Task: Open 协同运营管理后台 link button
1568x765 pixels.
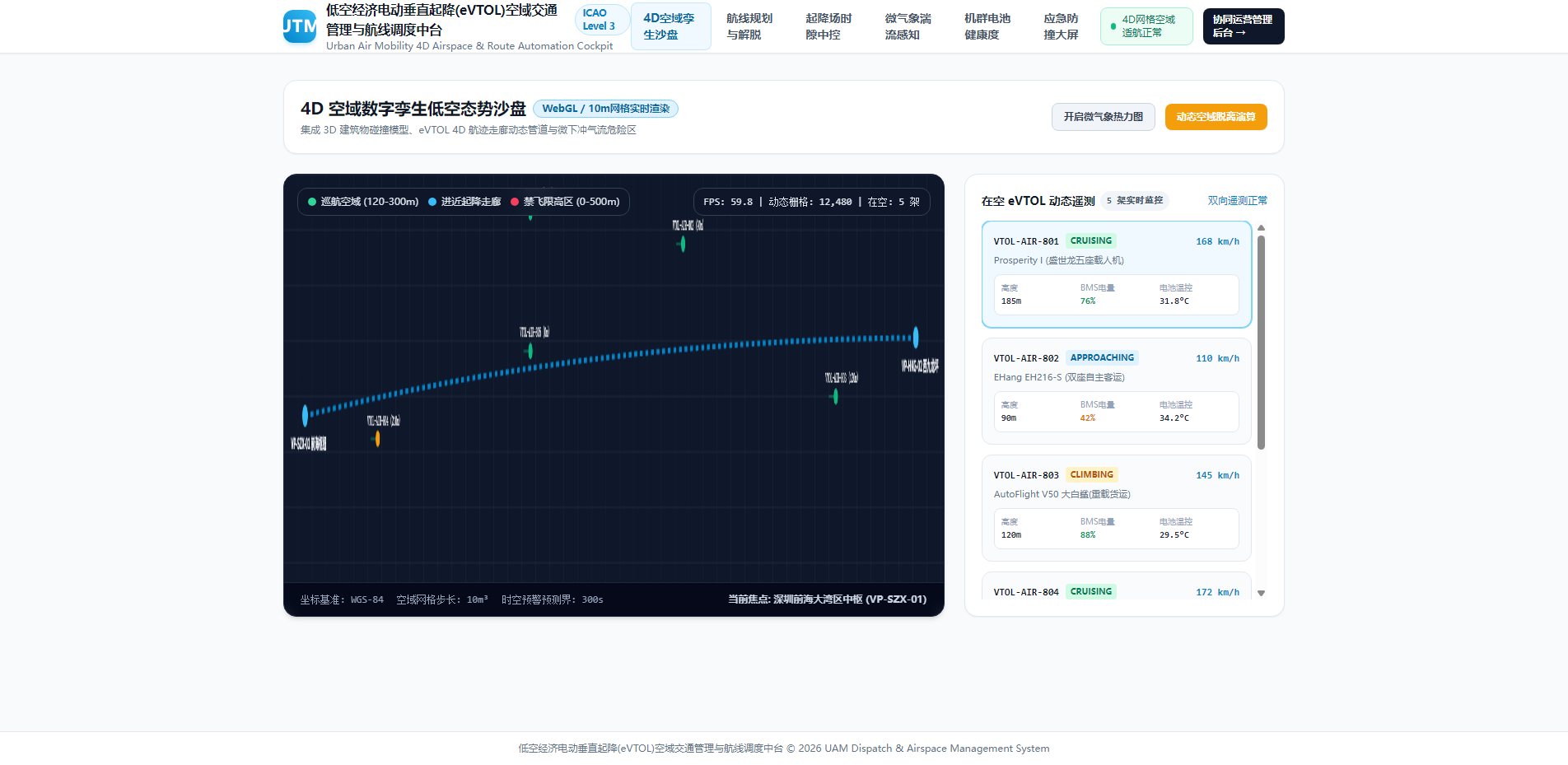Action: click(1244, 26)
